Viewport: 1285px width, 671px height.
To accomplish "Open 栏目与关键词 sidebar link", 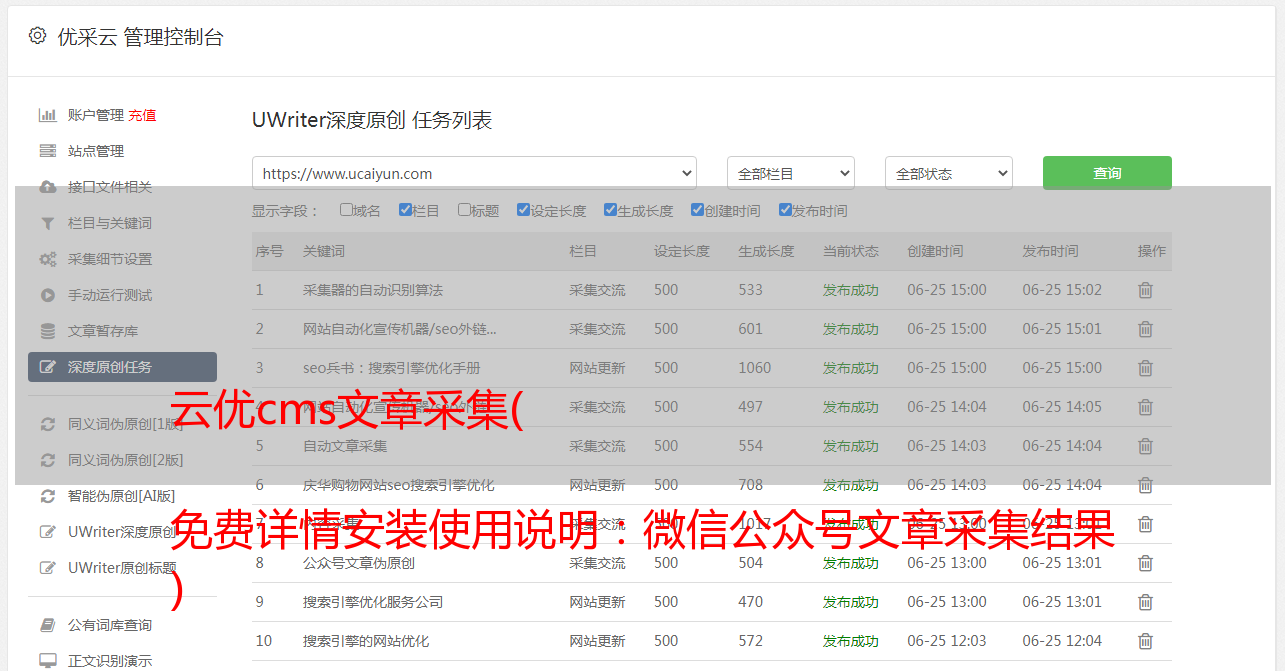I will coord(110,223).
